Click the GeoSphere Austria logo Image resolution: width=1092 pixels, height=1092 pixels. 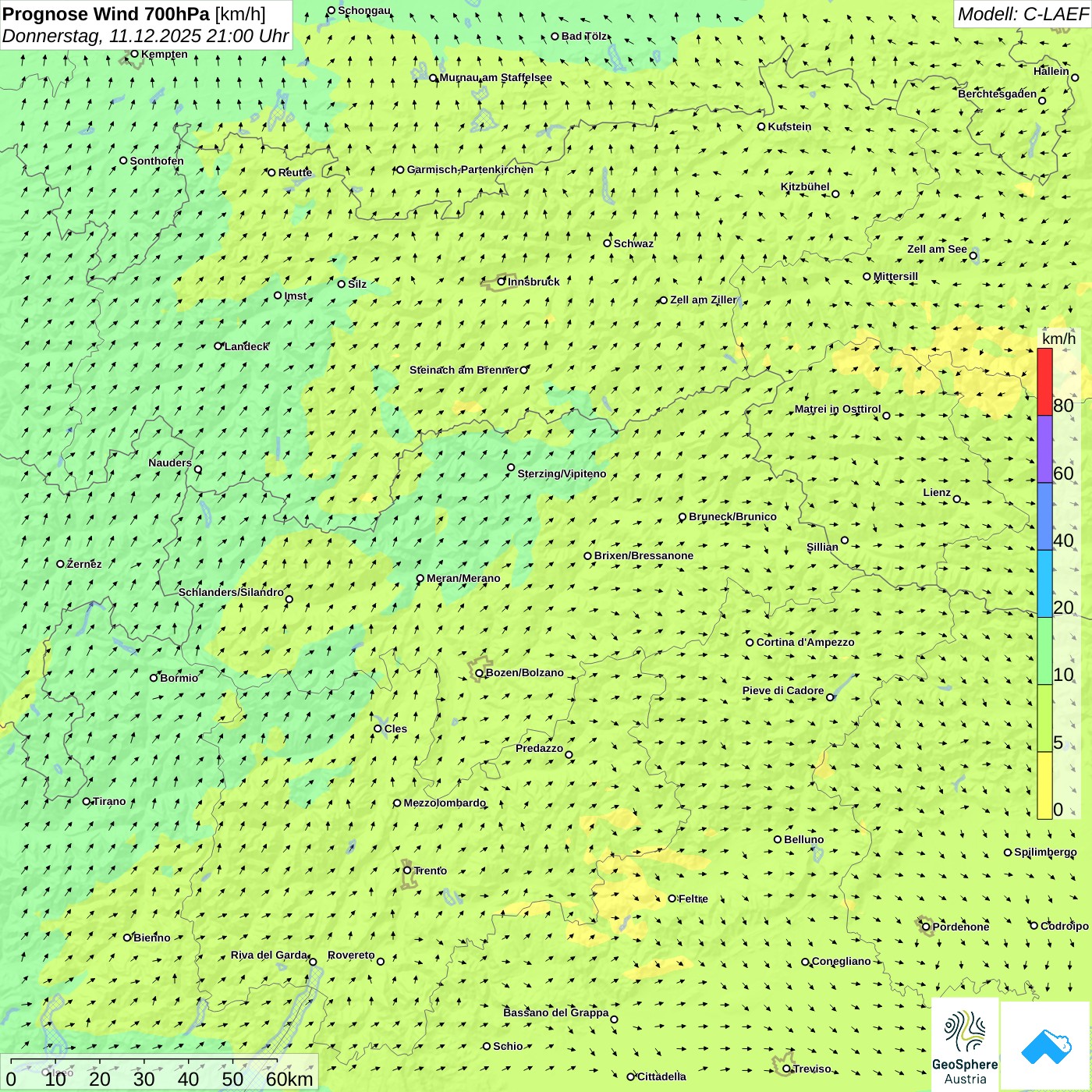(965, 1045)
